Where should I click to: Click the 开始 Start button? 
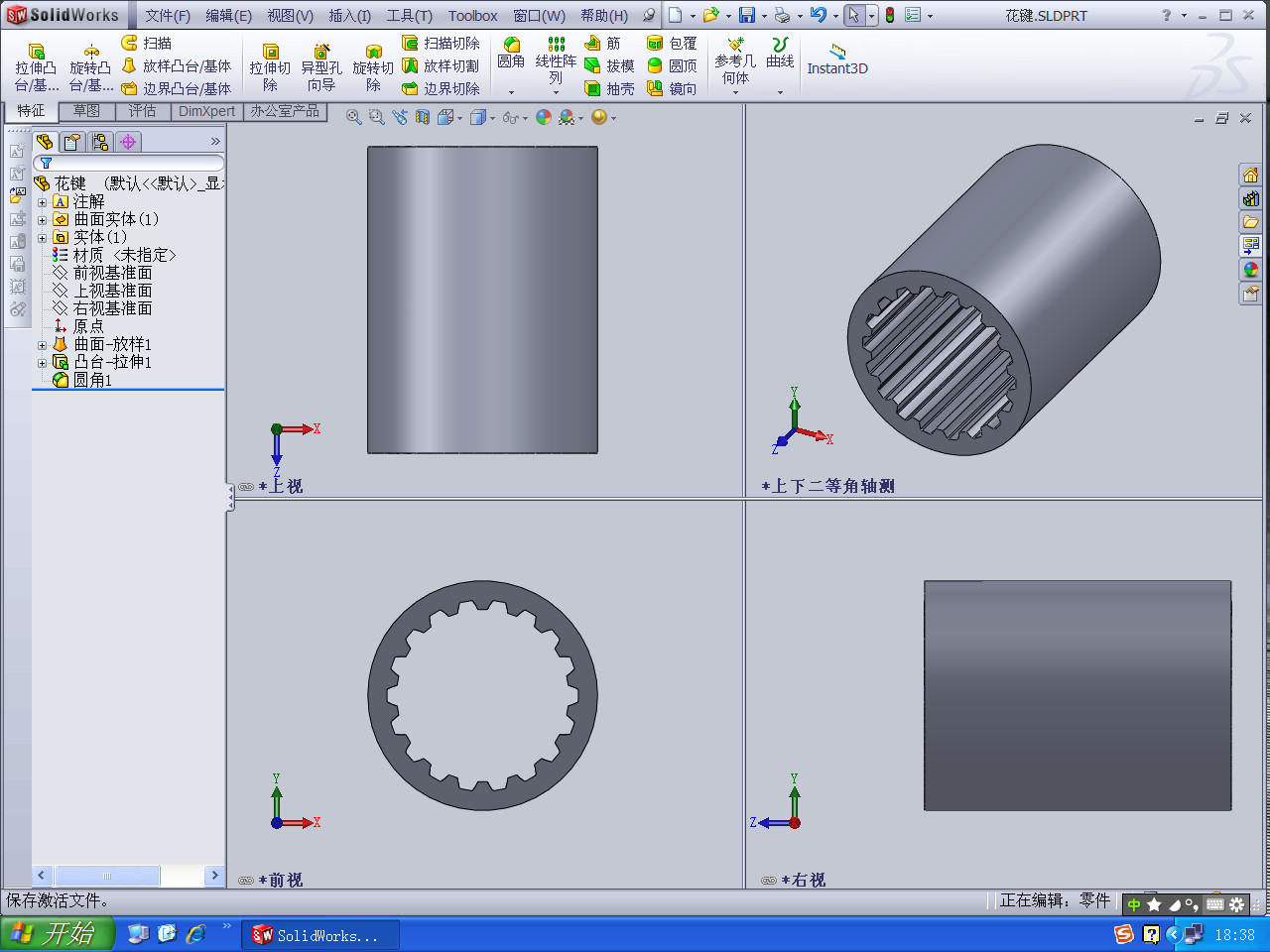point(58,934)
